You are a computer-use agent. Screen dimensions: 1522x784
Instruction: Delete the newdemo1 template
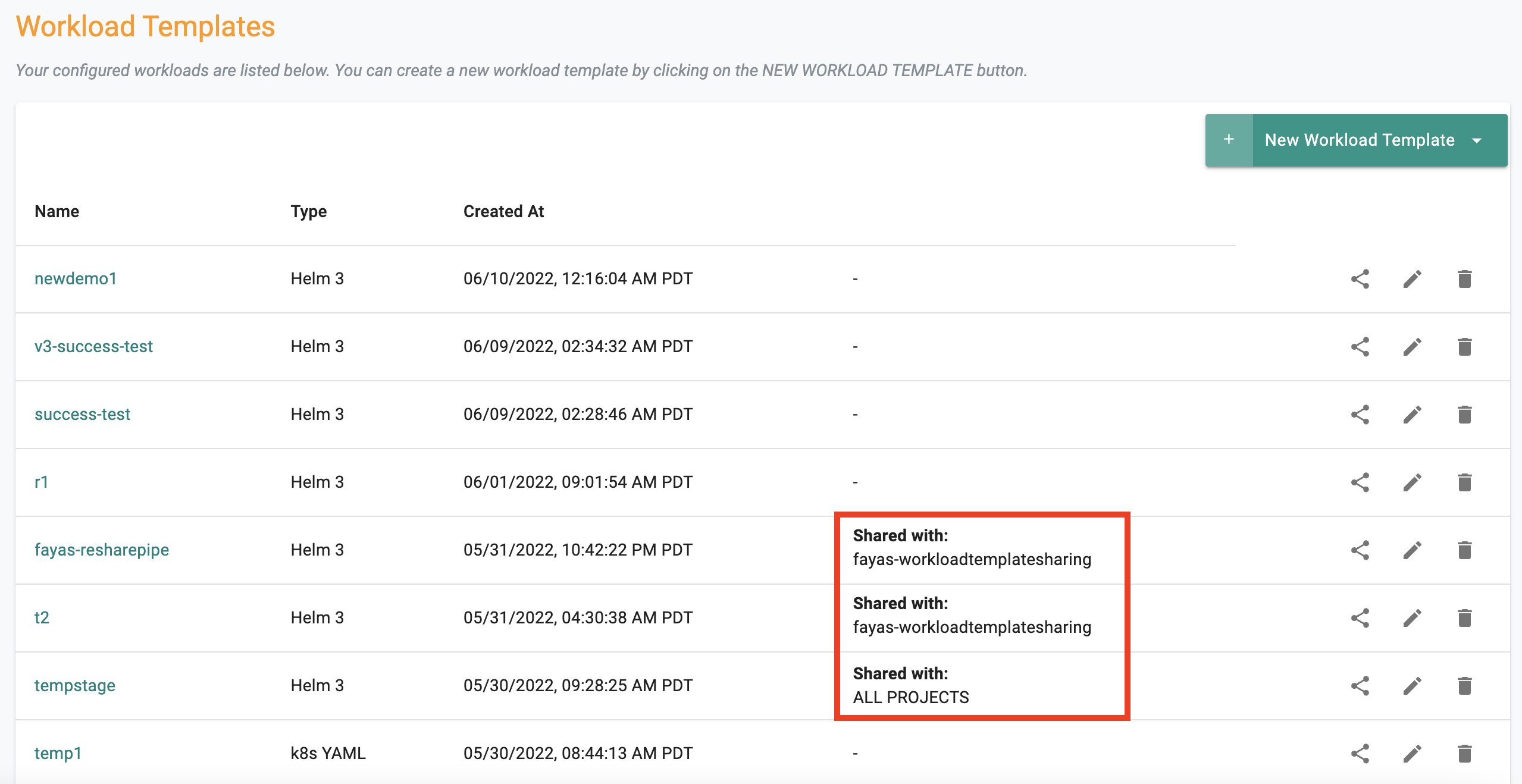point(1465,279)
